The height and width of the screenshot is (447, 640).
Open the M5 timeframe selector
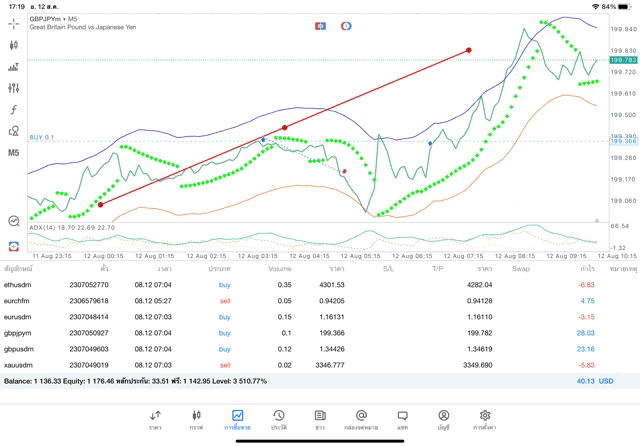coord(14,153)
